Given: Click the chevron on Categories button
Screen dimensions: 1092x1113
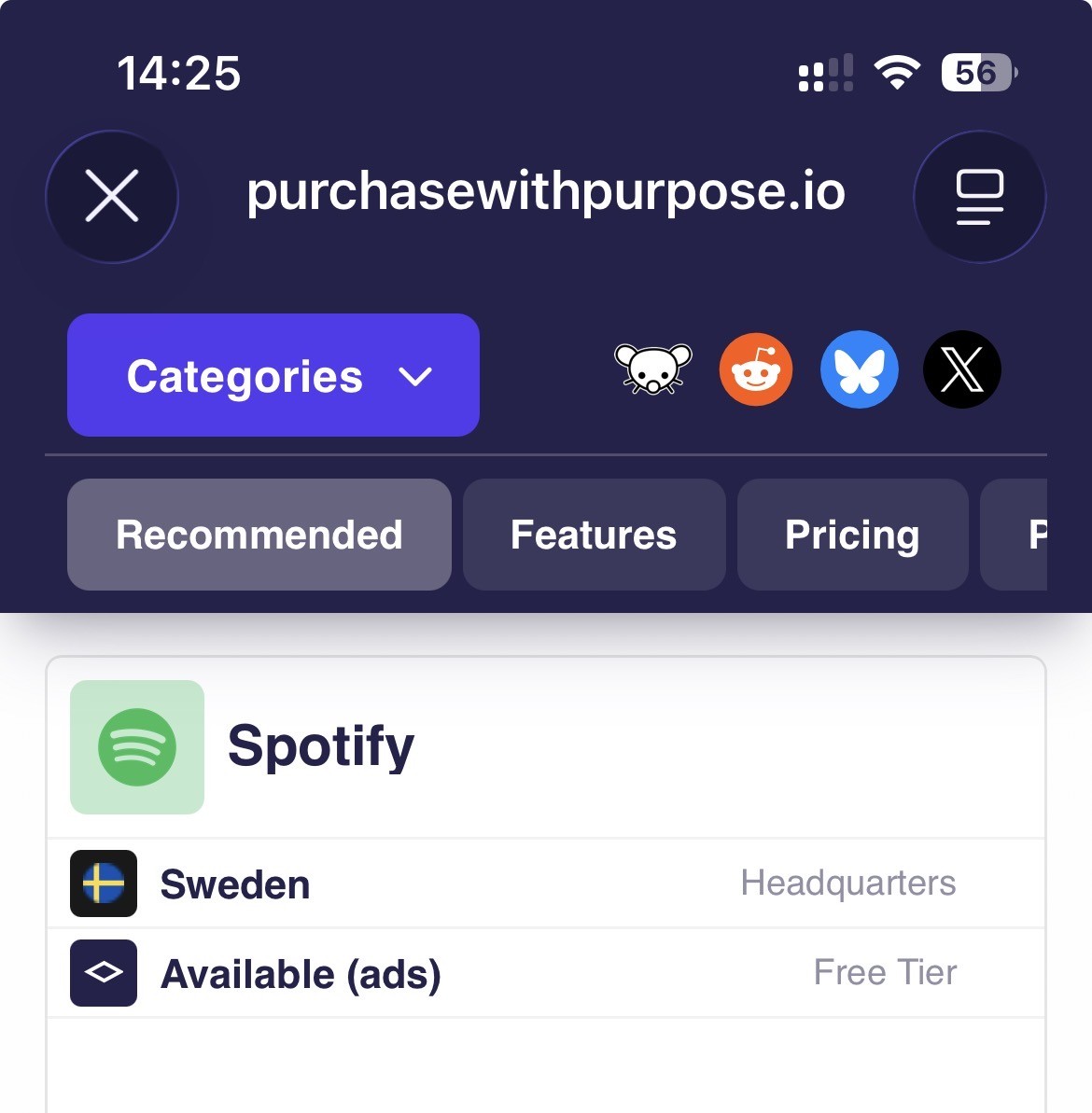Looking at the screenshot, I should pyautogui.click(x=415, y=377).
